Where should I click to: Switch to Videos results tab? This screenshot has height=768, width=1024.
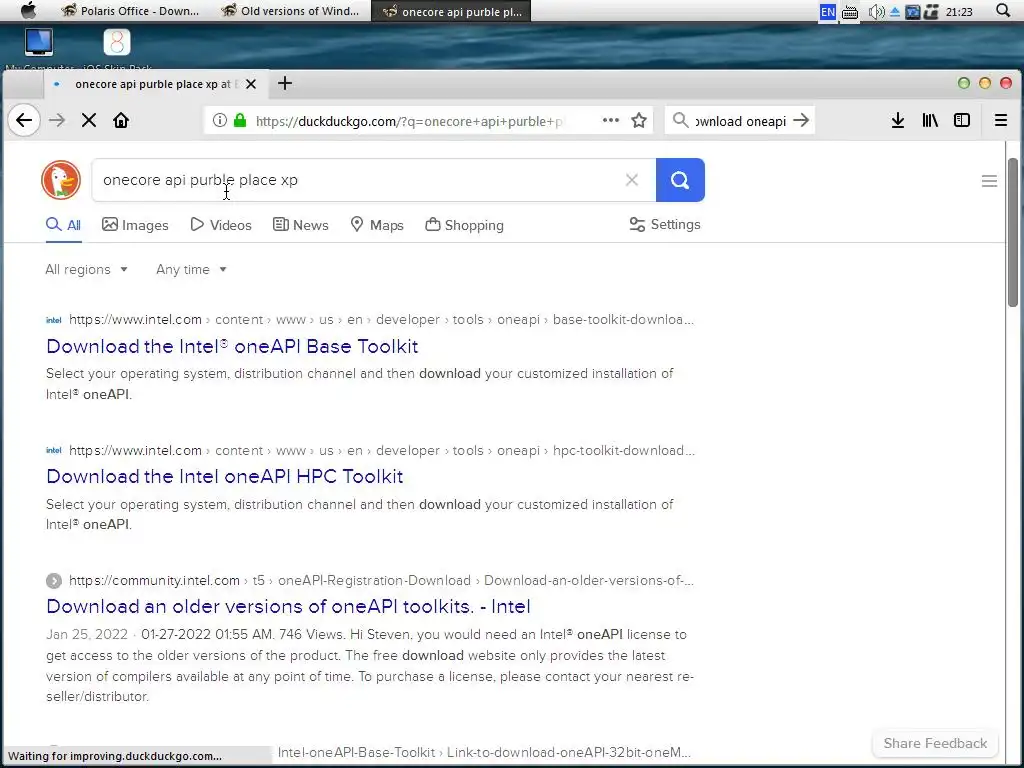pos(221,225)
